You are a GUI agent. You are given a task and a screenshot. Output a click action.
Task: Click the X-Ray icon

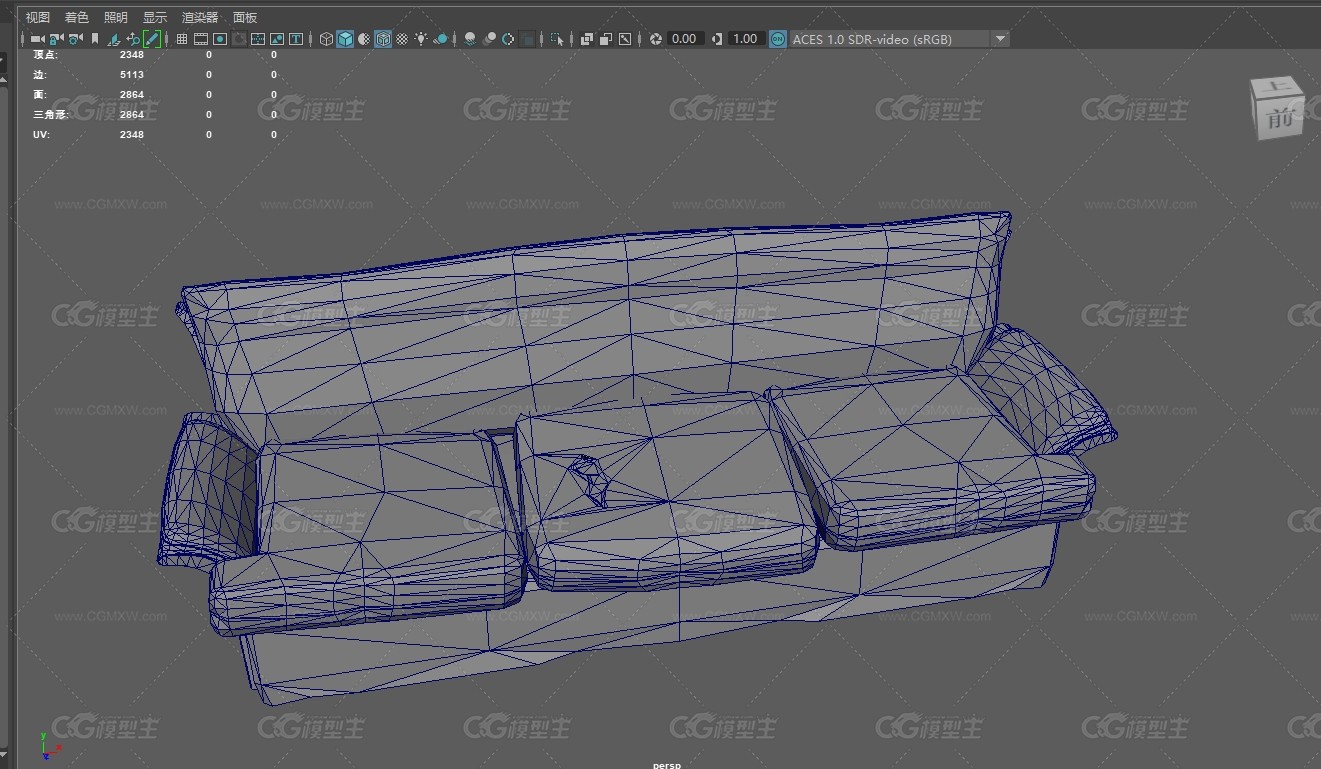click(587, 39)
